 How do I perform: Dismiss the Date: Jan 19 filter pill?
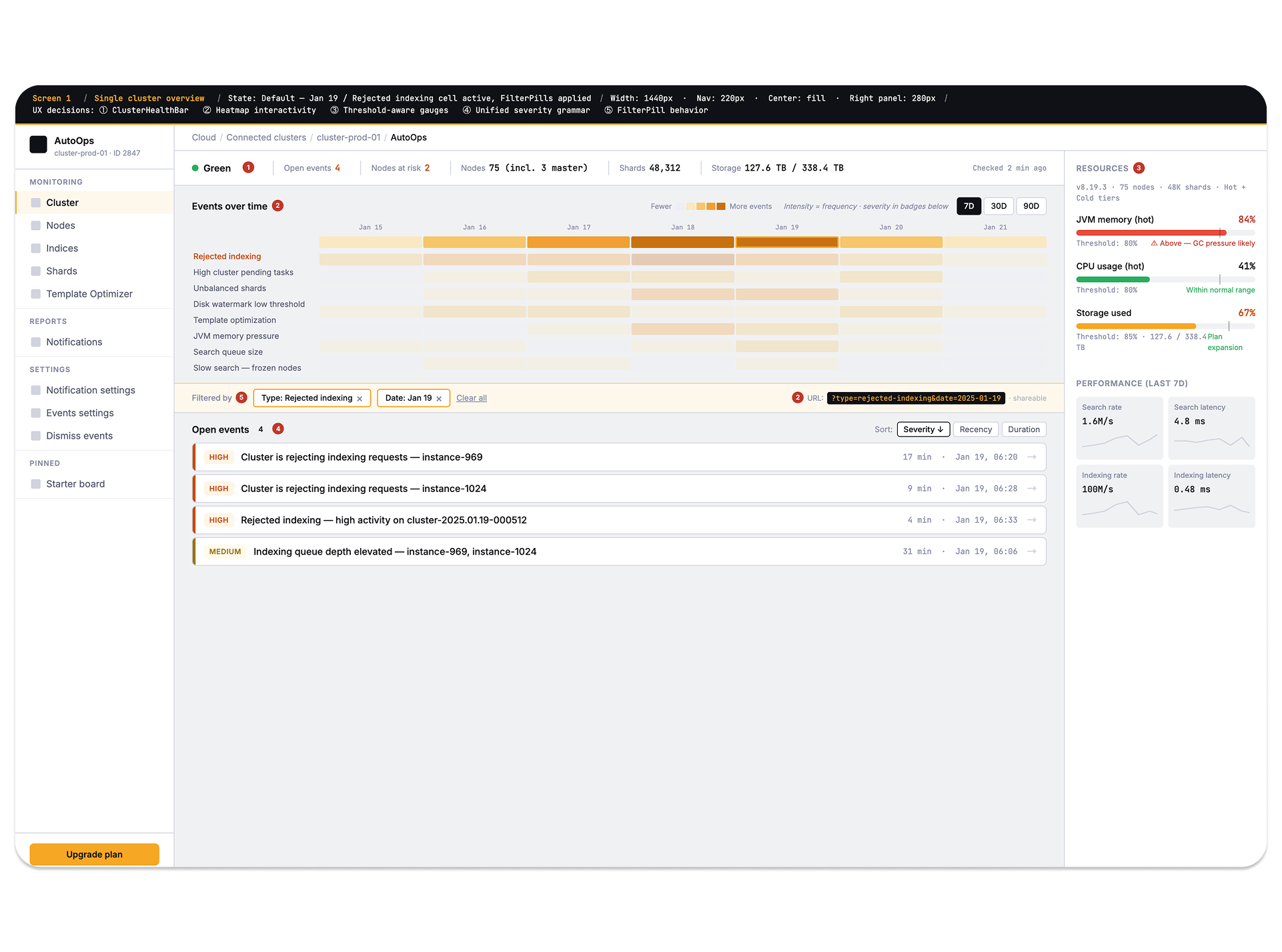(x=440, y=398)
